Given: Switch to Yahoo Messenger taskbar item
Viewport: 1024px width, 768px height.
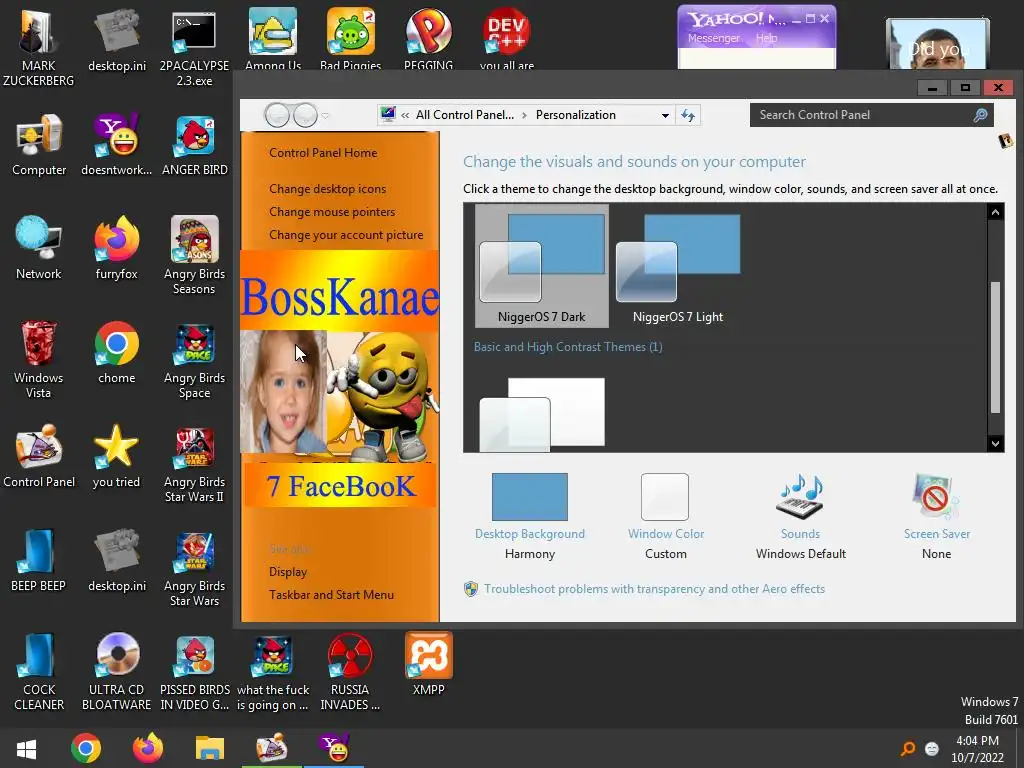Looking at the screenshot, I should click(334, 748).
